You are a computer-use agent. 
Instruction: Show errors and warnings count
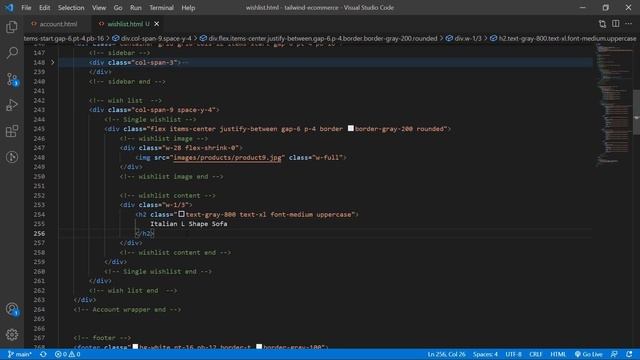(67, 354)
